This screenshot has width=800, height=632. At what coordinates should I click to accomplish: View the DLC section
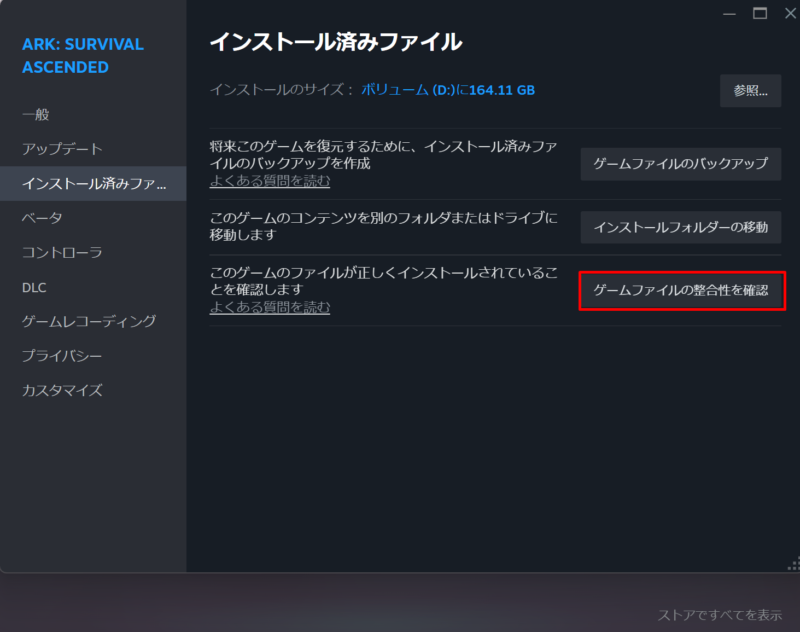(35, 287)
